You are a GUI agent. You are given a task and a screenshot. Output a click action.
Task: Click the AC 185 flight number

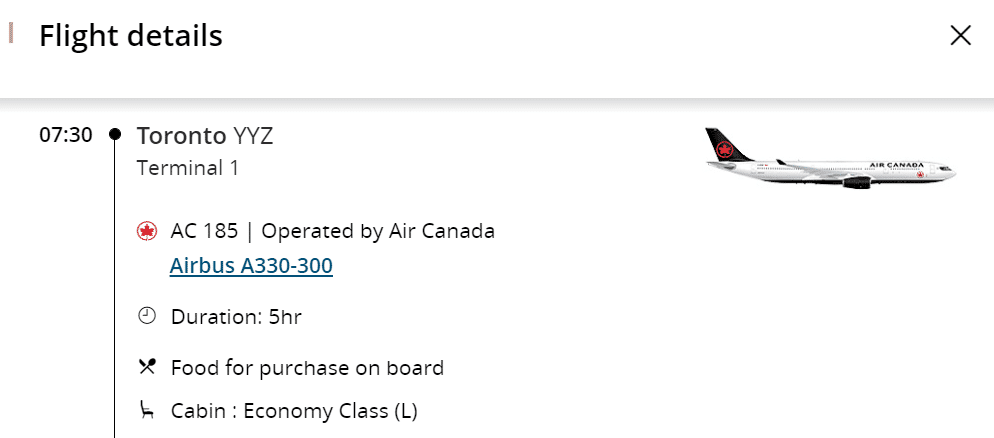[205, 231]
